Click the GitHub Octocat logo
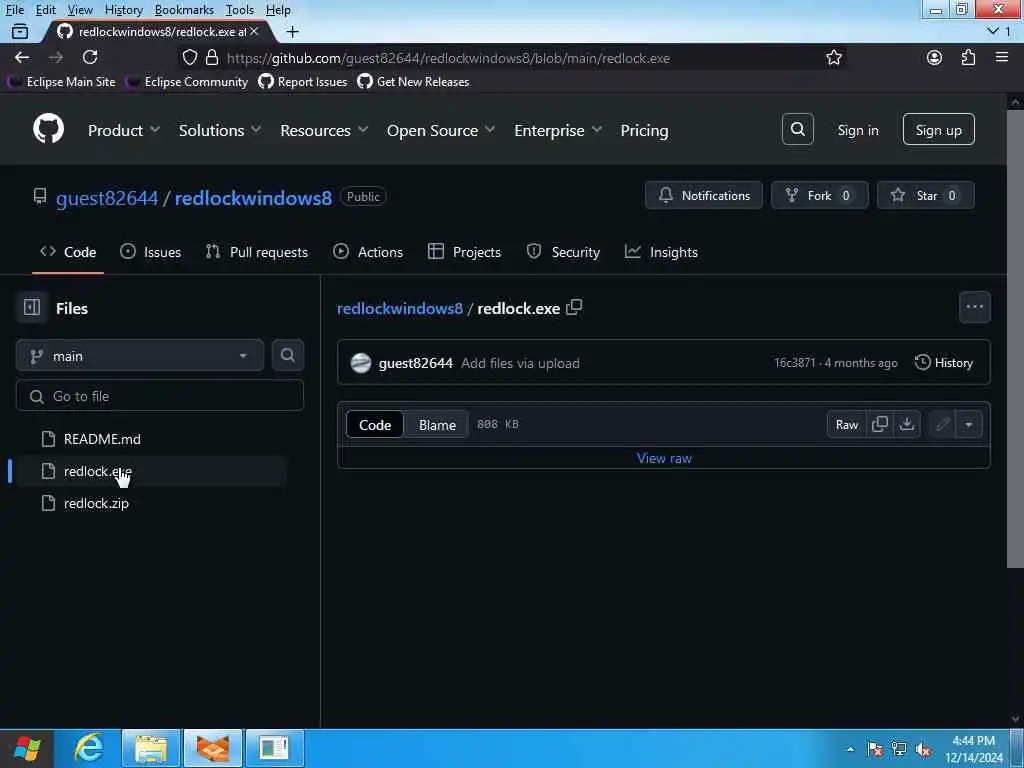Viewport: 1024px width, 768px height. (48, 129)
